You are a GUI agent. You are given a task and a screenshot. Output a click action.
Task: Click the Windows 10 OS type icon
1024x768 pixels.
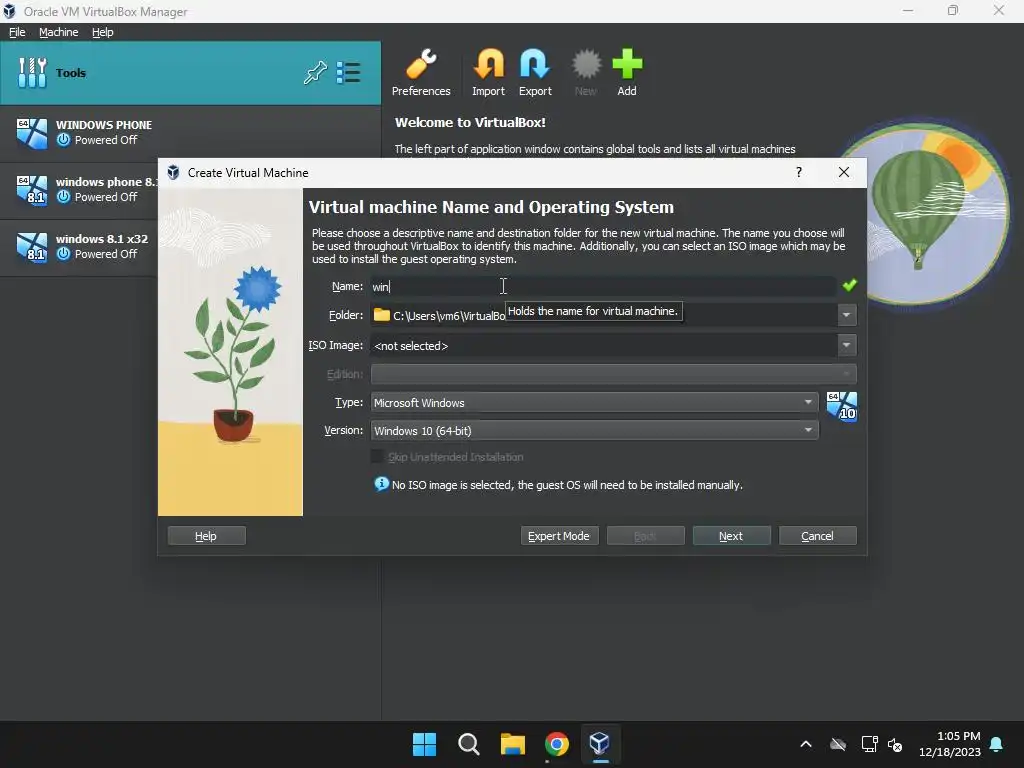click(841, 406)
